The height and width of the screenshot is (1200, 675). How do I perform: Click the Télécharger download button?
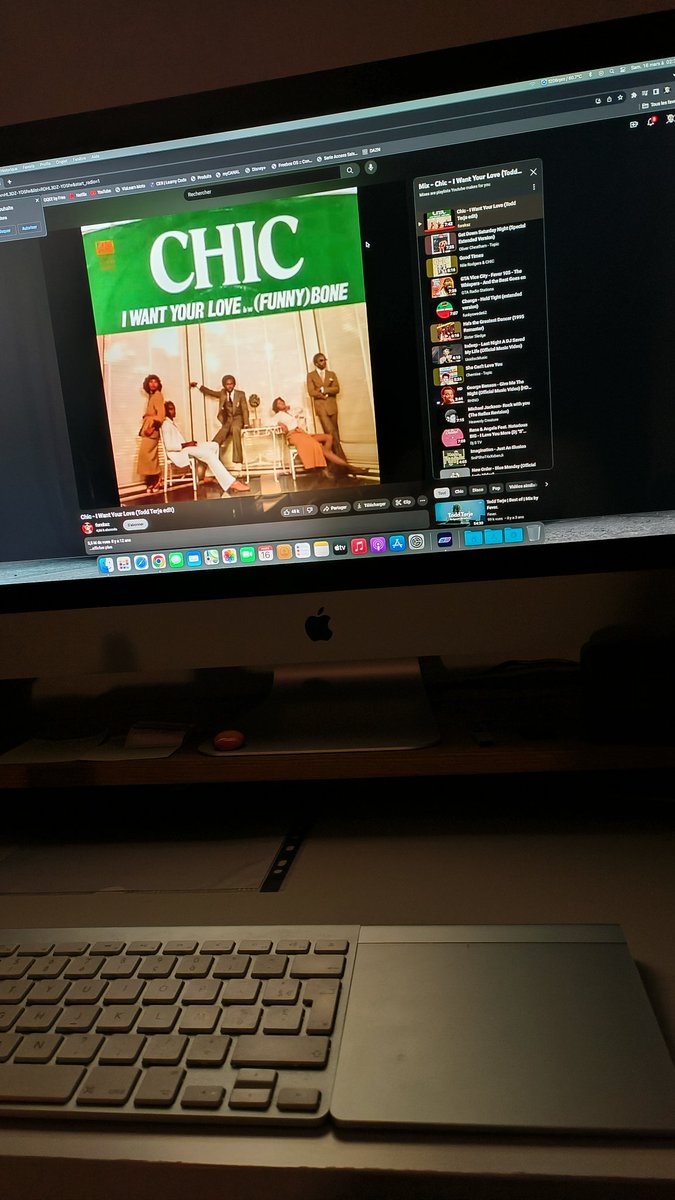[x=372, y=506]
